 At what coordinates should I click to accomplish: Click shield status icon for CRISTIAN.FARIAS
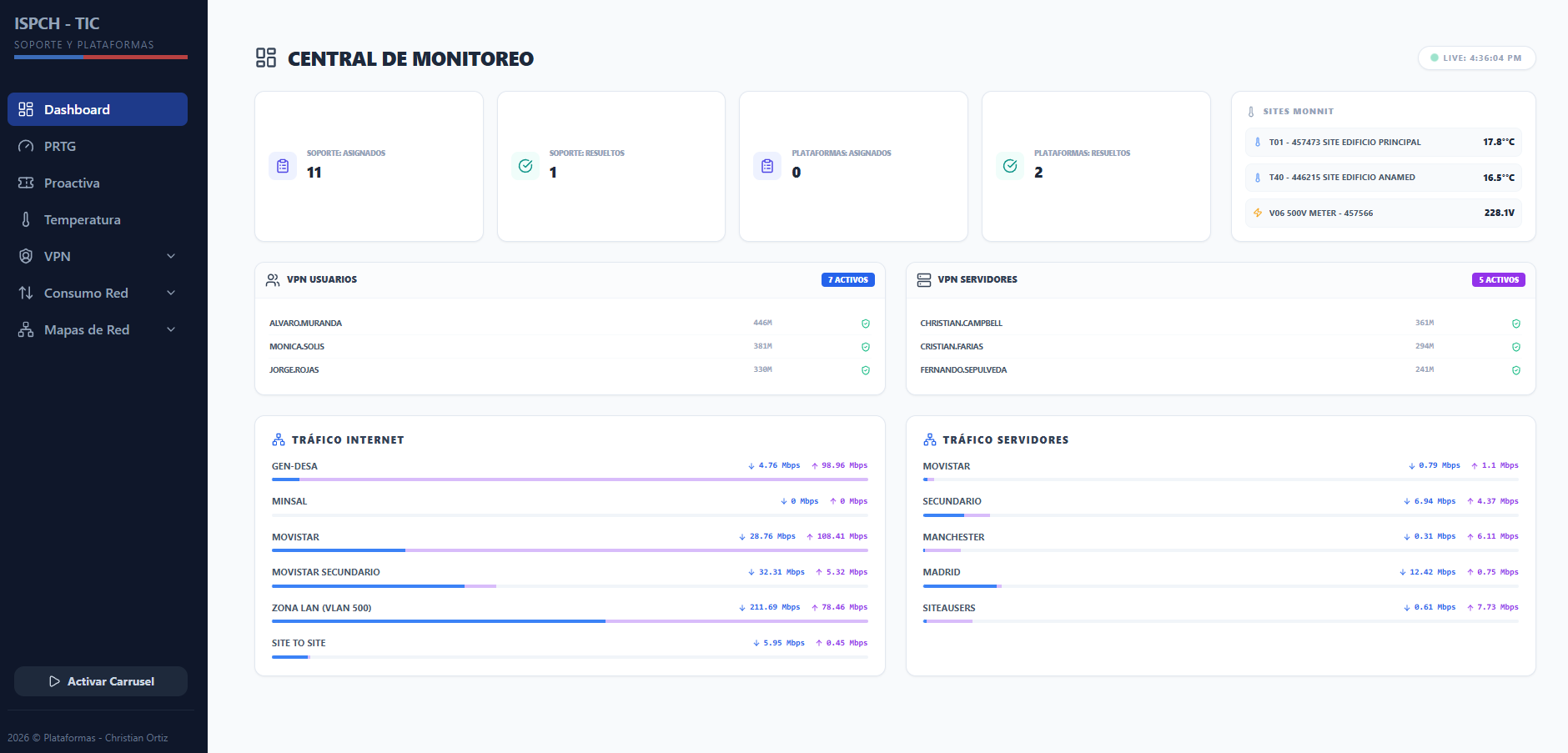1516,347
